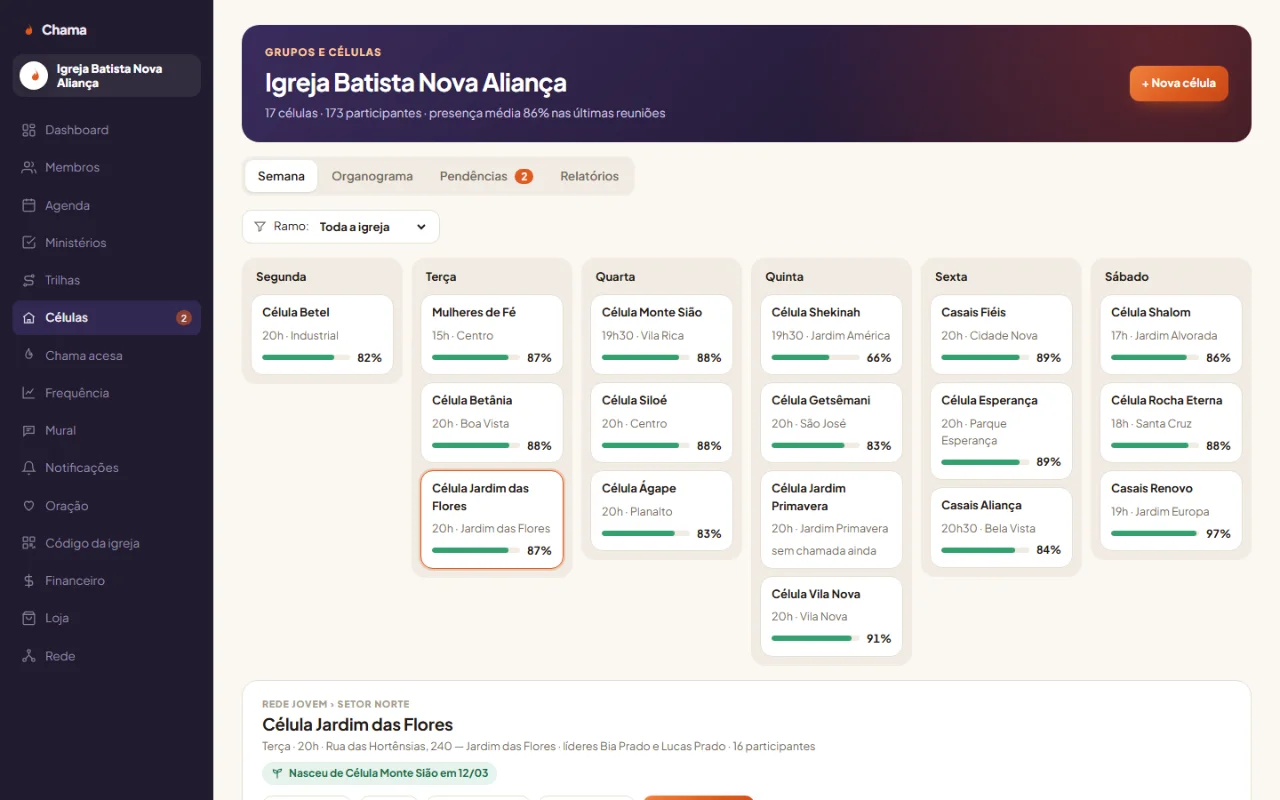Click the Agenda calendar icon
Screen dimensions: 1280x800
tap(28, 205)
